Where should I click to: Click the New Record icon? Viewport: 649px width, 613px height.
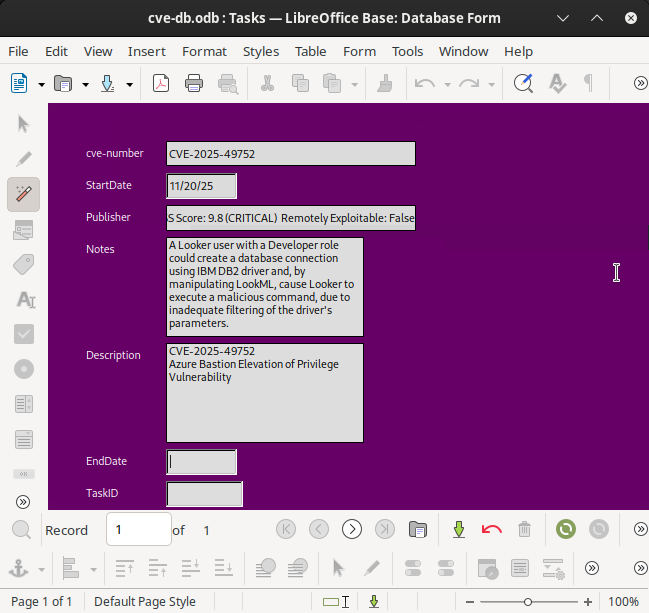(x=418, y=530)
